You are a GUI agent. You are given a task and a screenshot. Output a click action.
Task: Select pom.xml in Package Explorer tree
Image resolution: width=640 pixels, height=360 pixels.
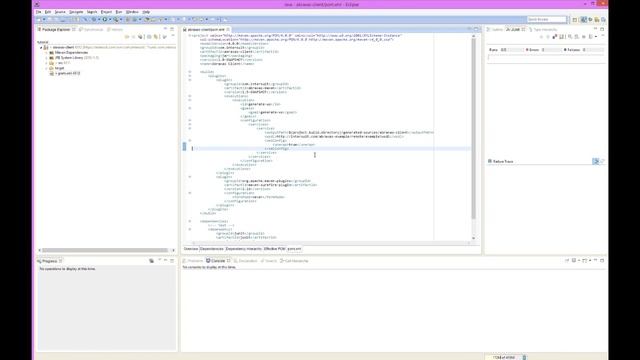tap(65, 73)
